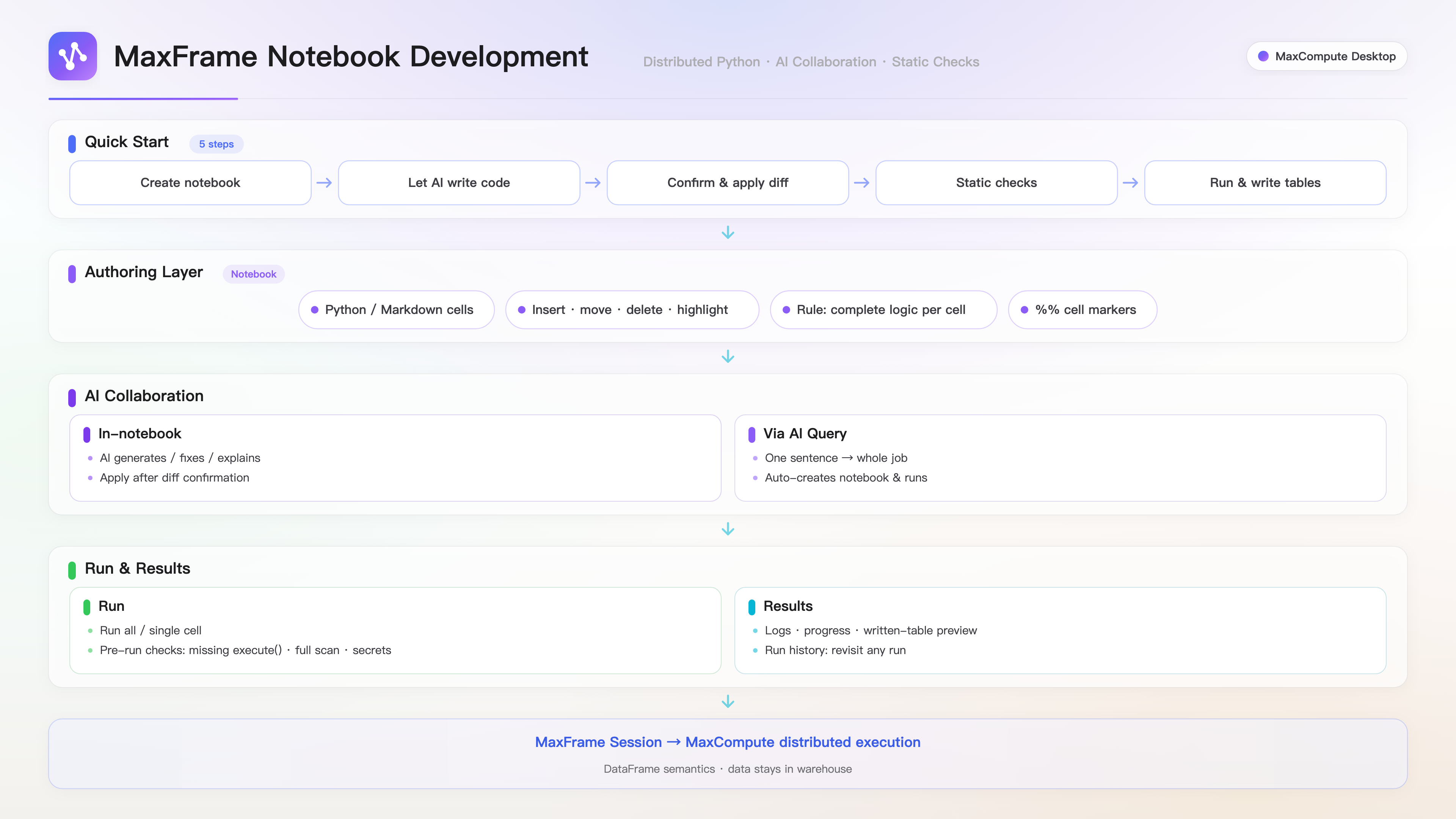Screen dimensions: 1456x819
Task: Click 'Pre-run checks: missing execute()' bullet
Action: (x=245, y=650)
